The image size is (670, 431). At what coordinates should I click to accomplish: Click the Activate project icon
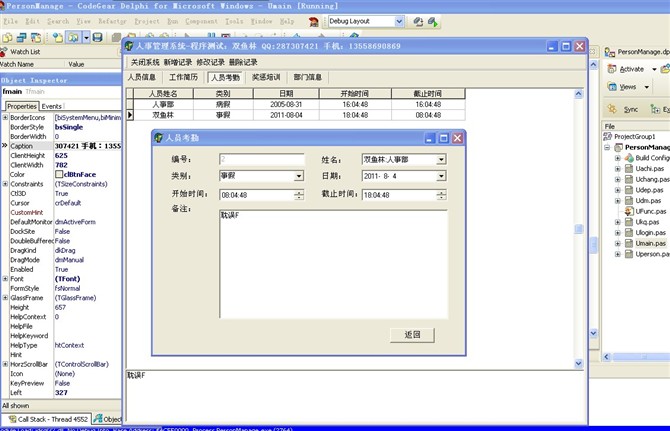612,69
